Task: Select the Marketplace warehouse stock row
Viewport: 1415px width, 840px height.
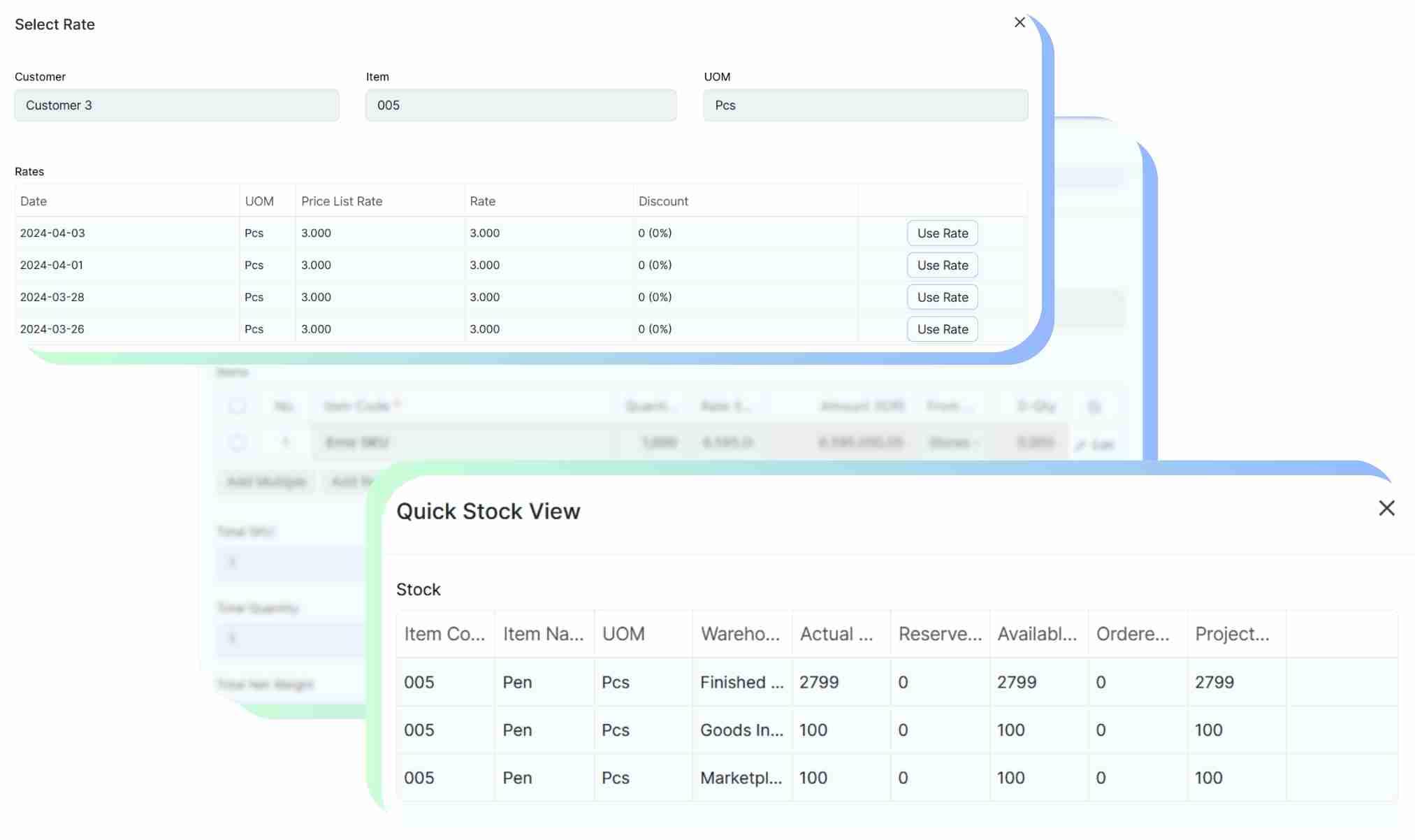Action: (x=742, y=777)
